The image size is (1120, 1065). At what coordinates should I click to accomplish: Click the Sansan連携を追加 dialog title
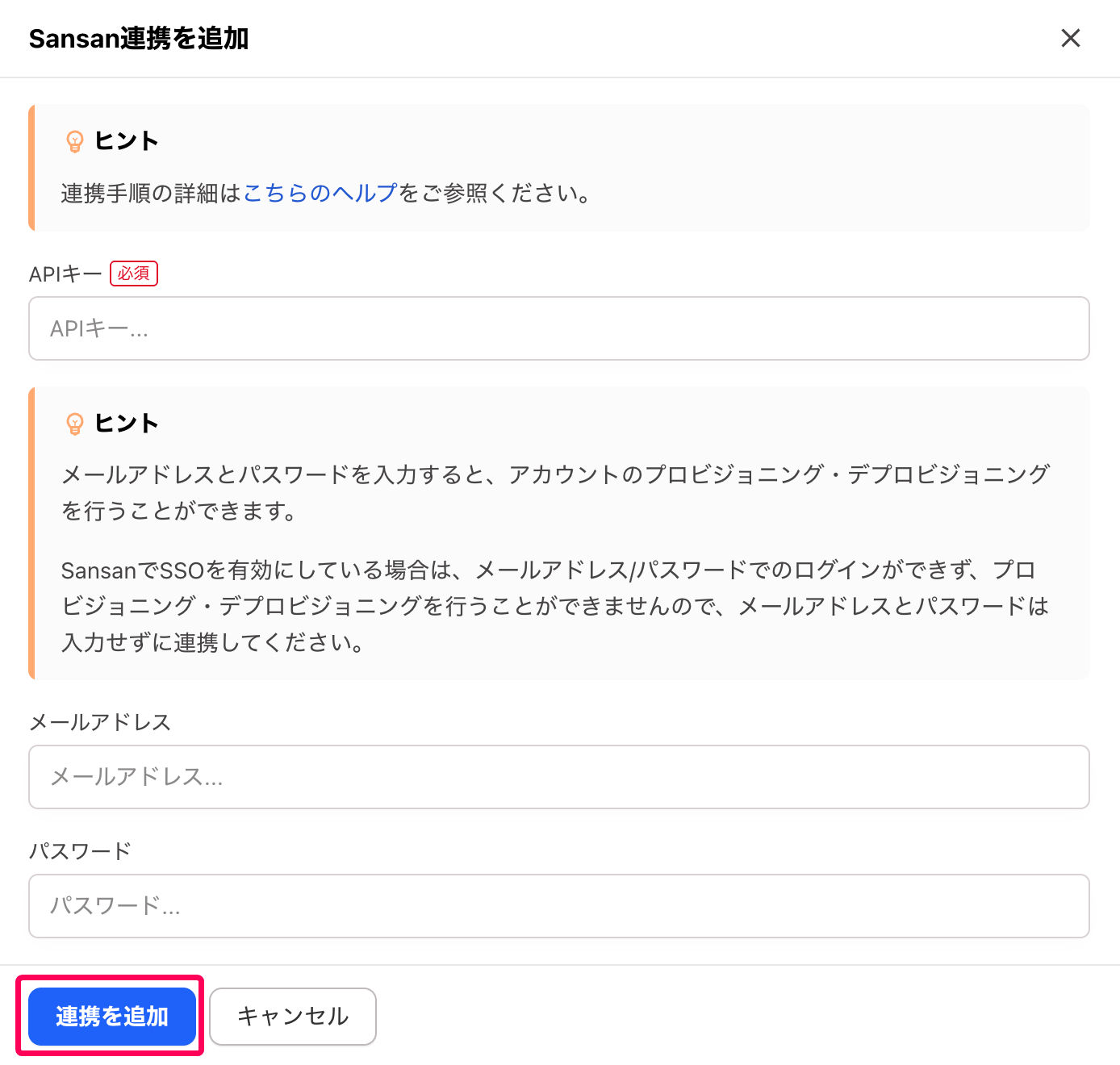pos(139,39)
